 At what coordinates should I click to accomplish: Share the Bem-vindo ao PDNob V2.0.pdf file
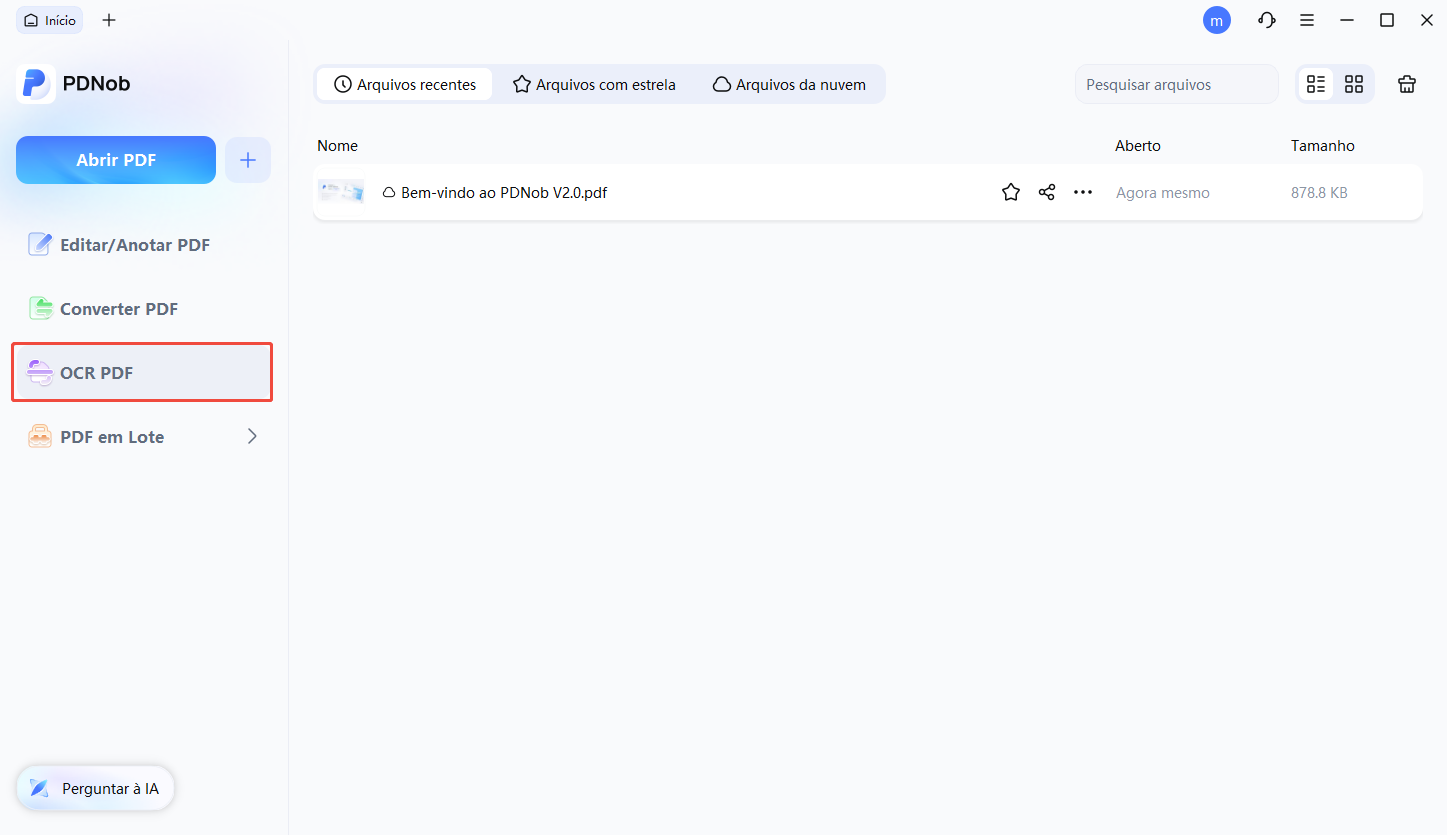pyautogui.click(x=1047, y=193)
